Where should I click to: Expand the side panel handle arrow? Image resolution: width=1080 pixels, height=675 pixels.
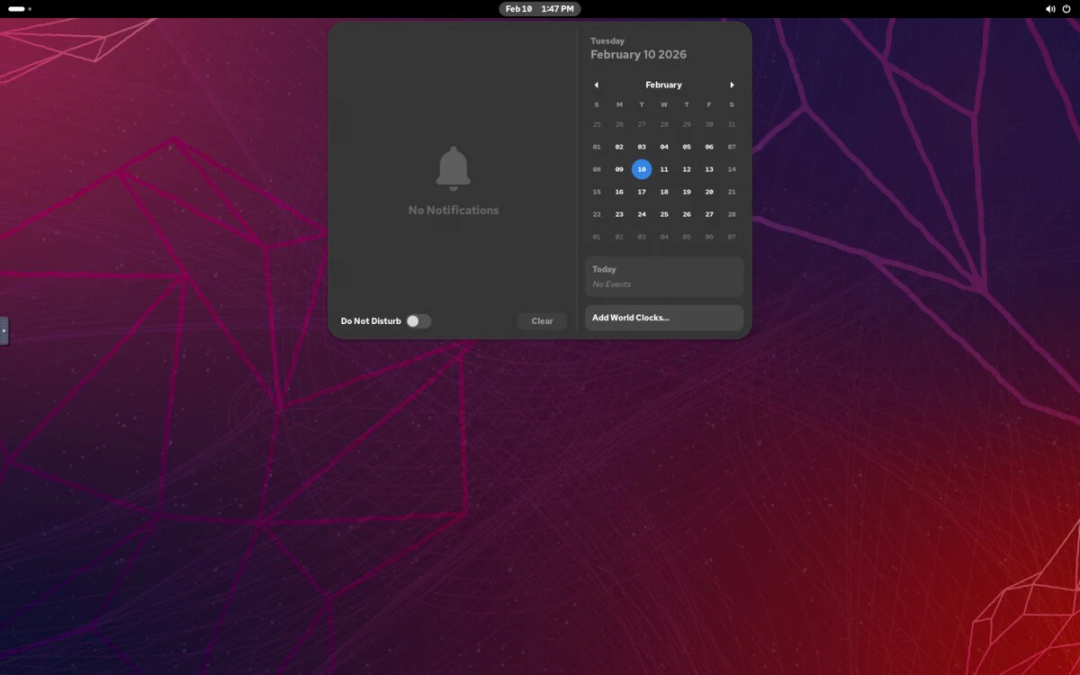4,331
